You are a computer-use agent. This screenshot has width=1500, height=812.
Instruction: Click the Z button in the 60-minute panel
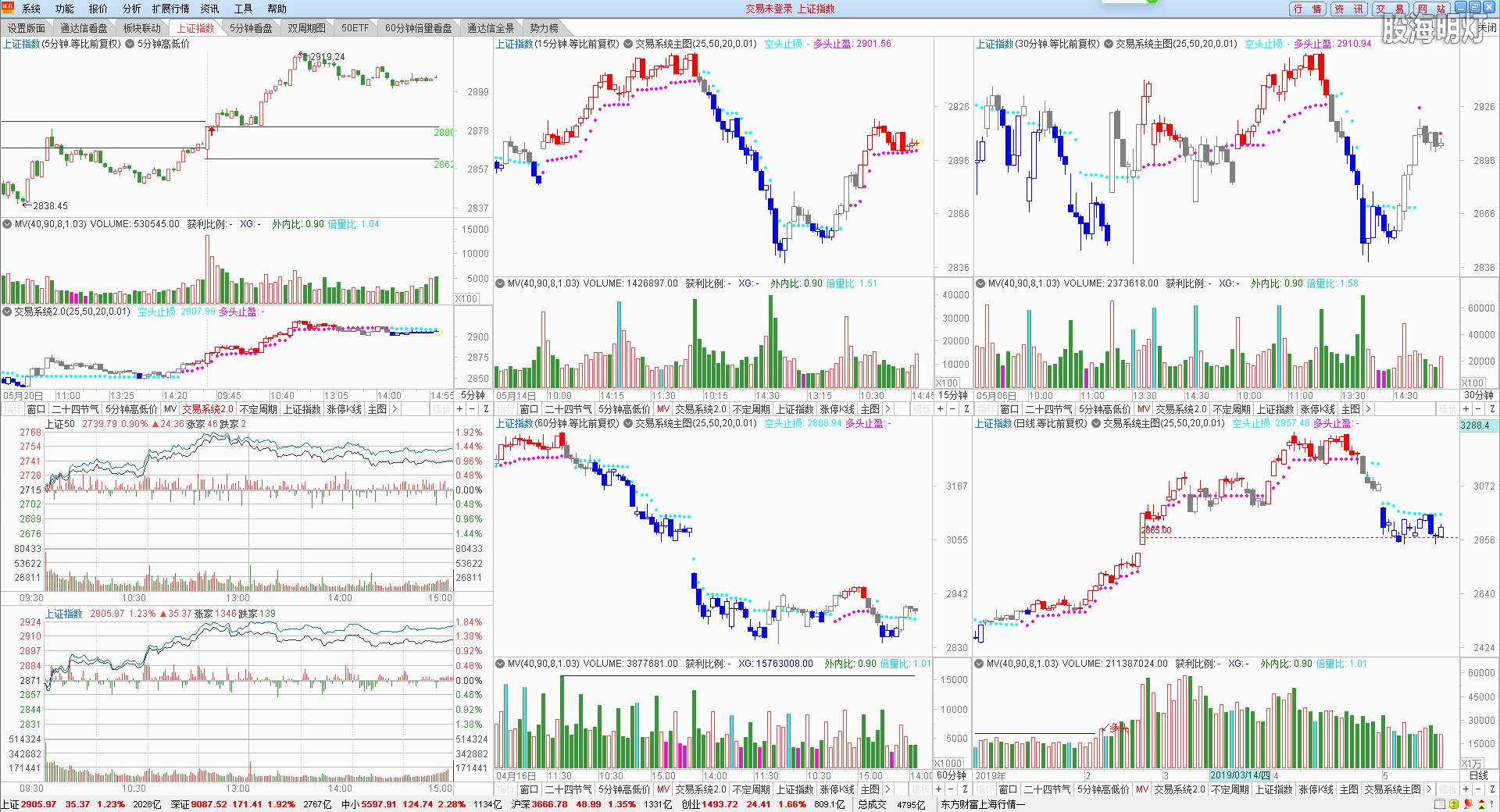[966, 789]
